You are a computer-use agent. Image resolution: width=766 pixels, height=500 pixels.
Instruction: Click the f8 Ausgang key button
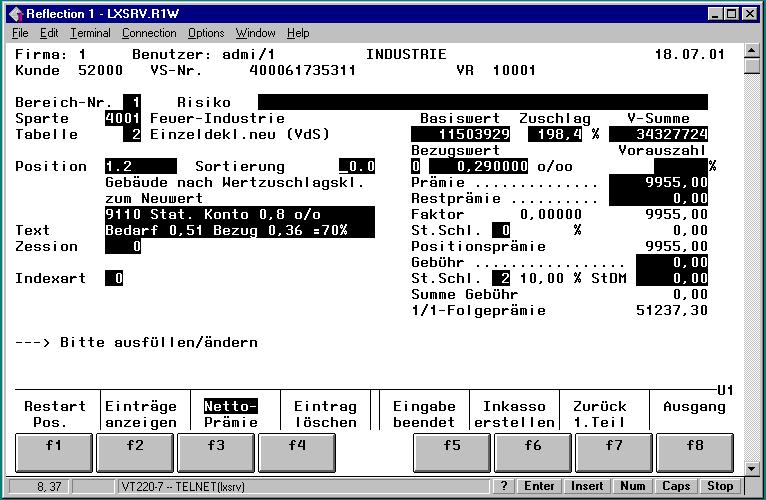tap(695, 453)
